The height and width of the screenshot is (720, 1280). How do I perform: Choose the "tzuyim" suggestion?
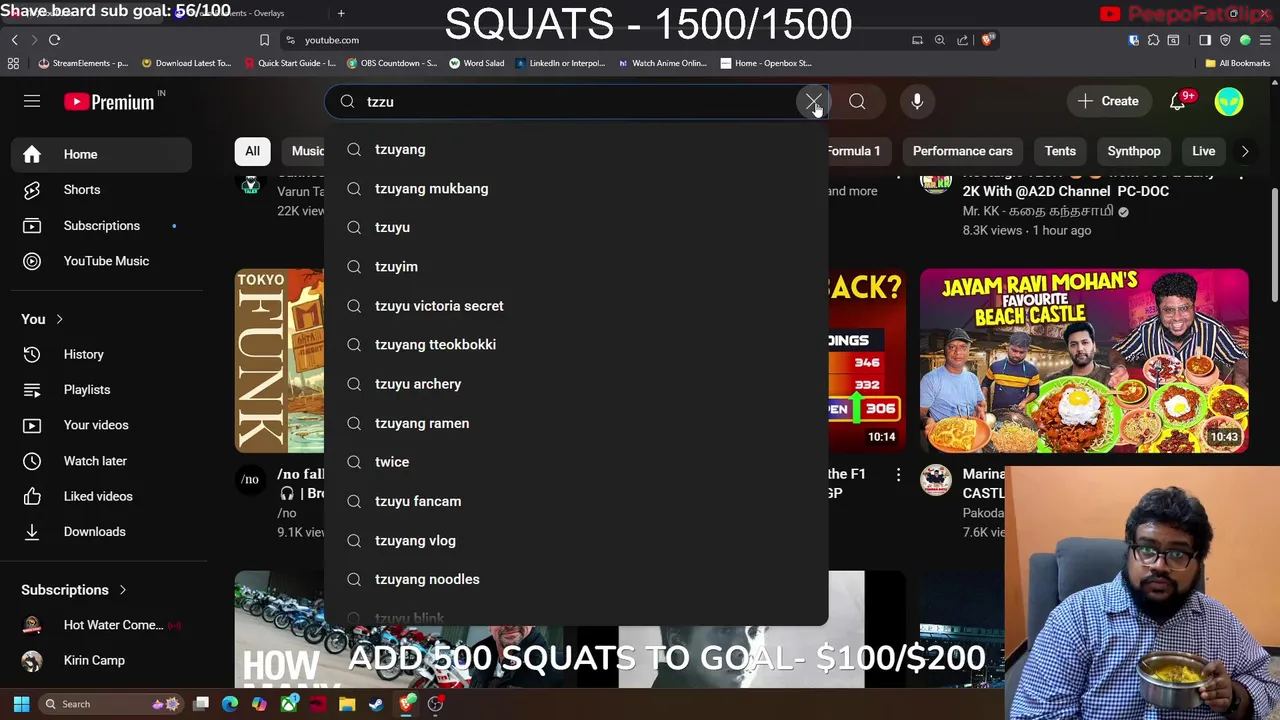576,266
